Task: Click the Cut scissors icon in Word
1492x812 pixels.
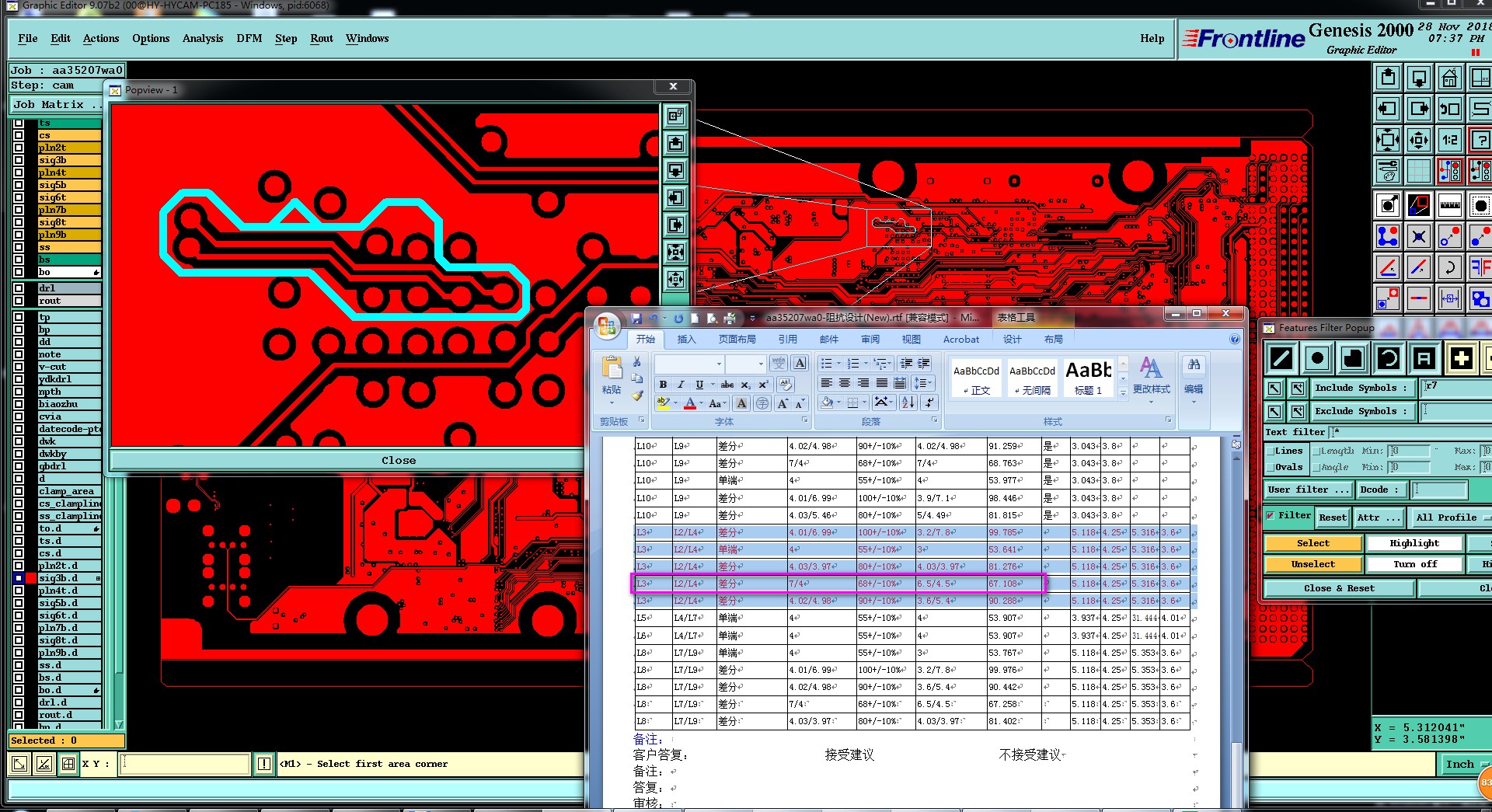Action: (637, 362)
